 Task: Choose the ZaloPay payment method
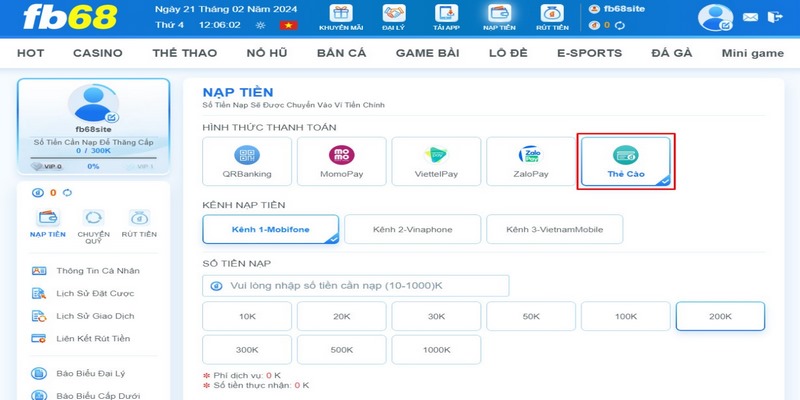(x=531, y=161)
